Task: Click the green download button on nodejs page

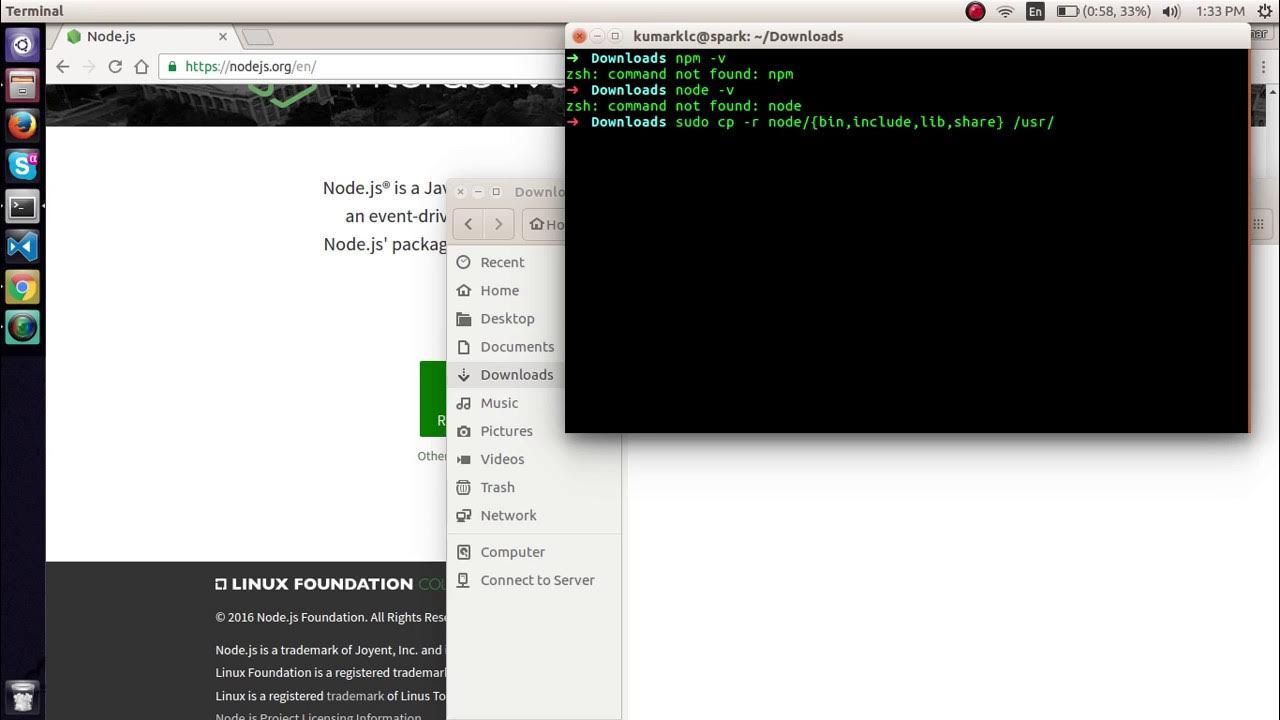Action: click(x=433, y=398)
